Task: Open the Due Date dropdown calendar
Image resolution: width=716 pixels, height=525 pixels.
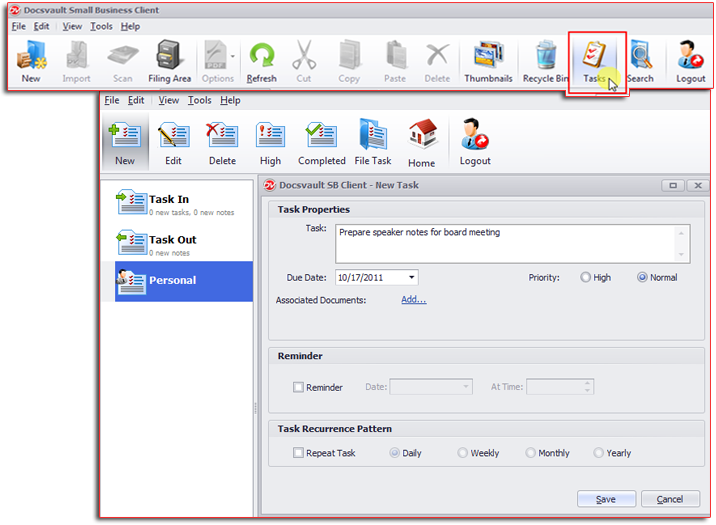Action: coord(411,278)
